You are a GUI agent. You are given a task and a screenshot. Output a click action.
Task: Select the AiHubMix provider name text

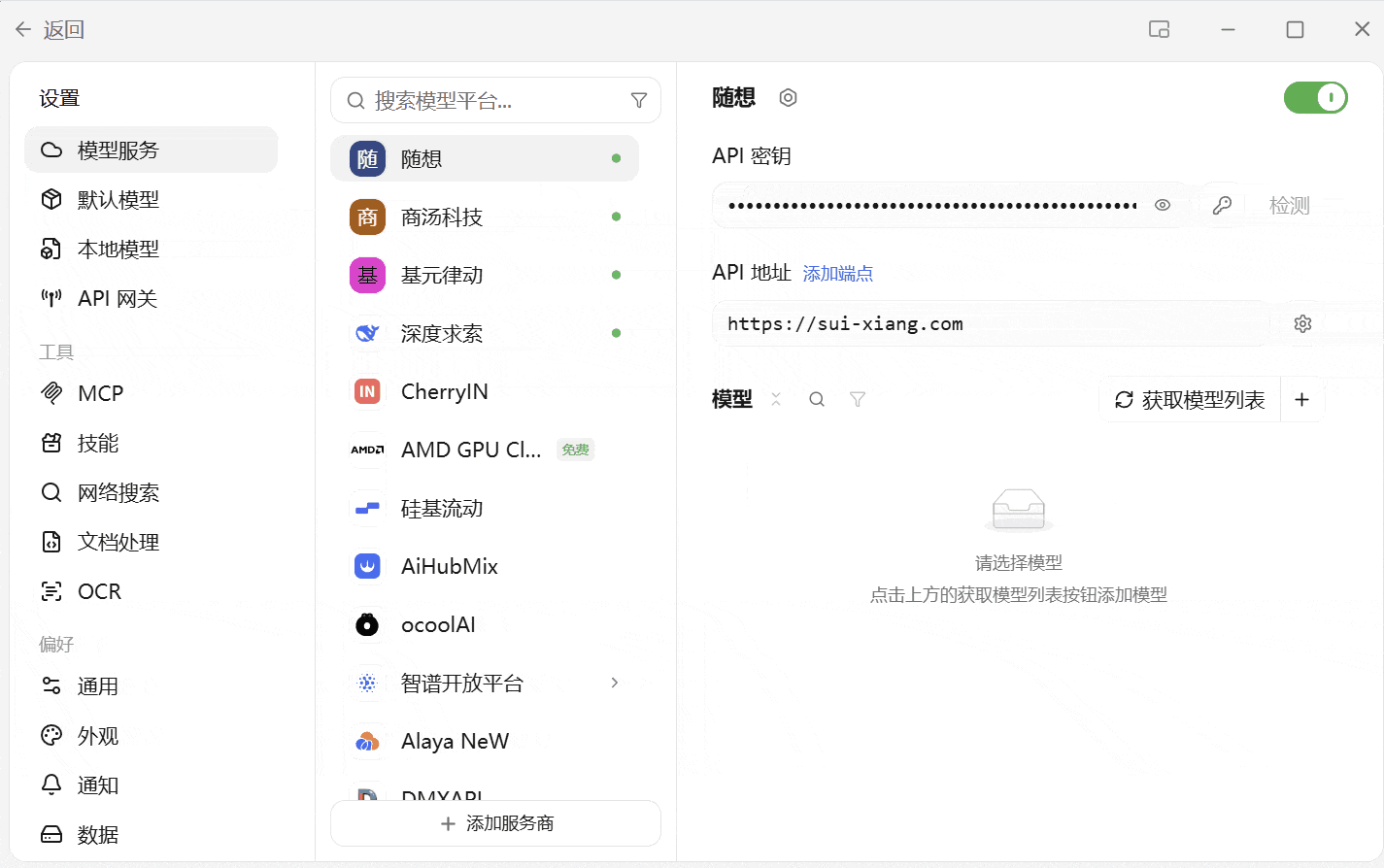pos(450,566)
